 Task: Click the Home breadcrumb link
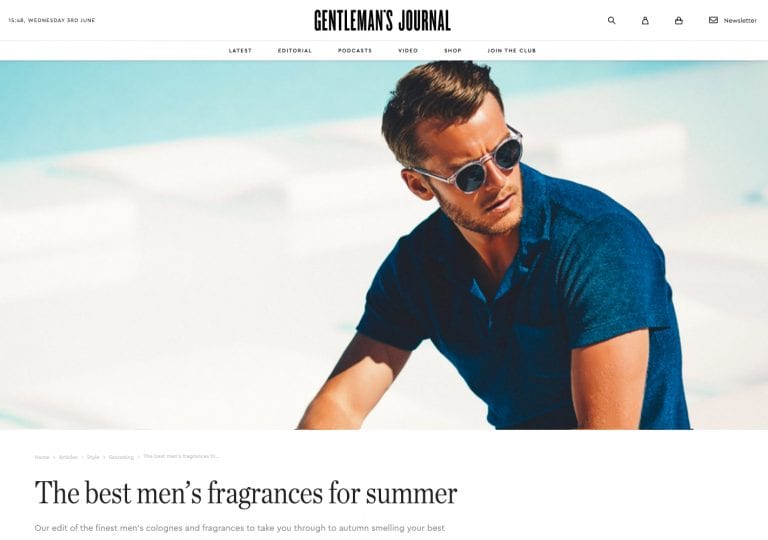(42, 457)
